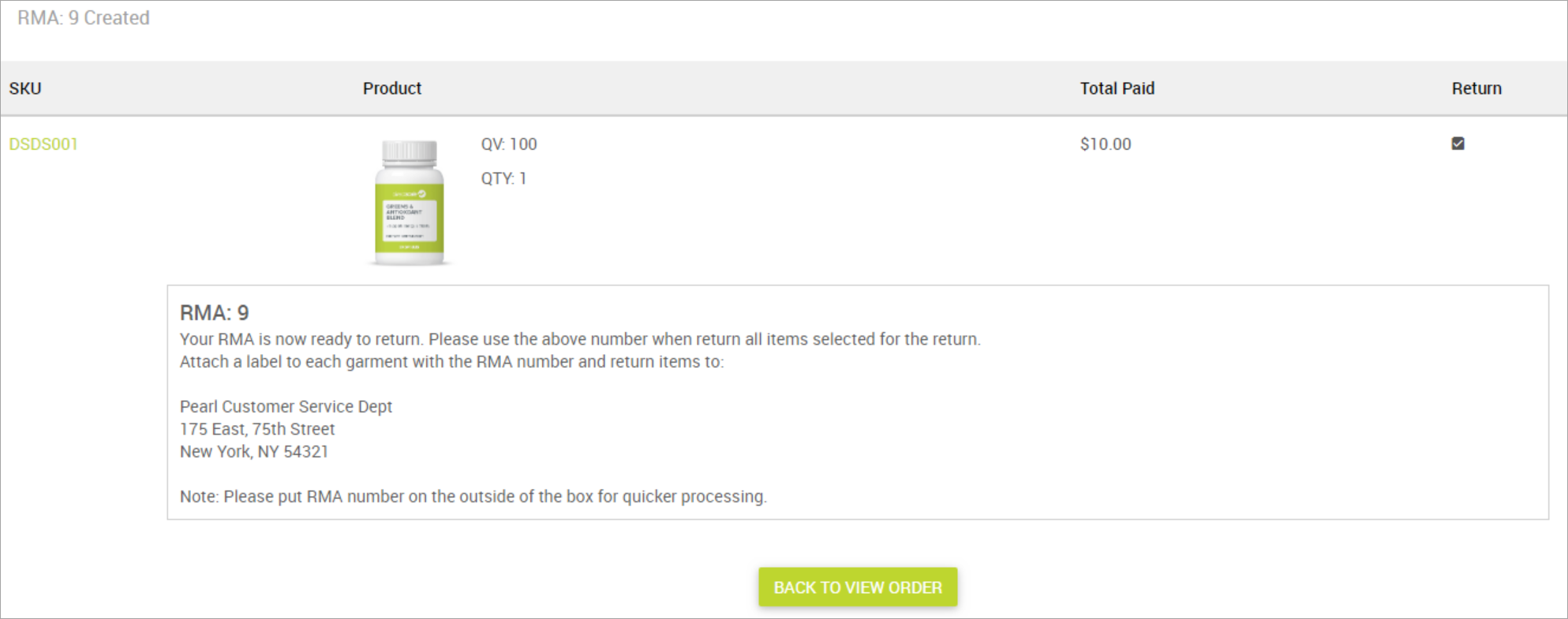Select the Product column header
This screenshot has width=1568, height=619.
click(x=392, y=88)
